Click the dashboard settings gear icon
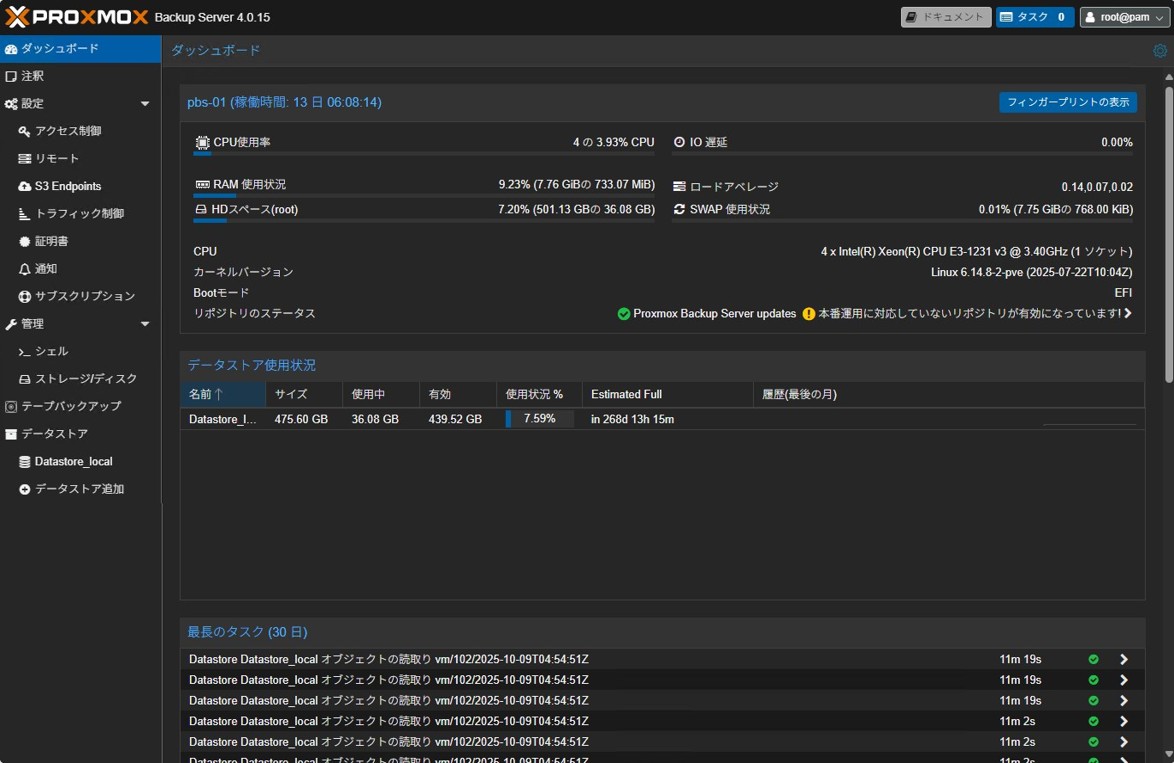Screen dimensions: 1174x763 [x=1160, y=51]
